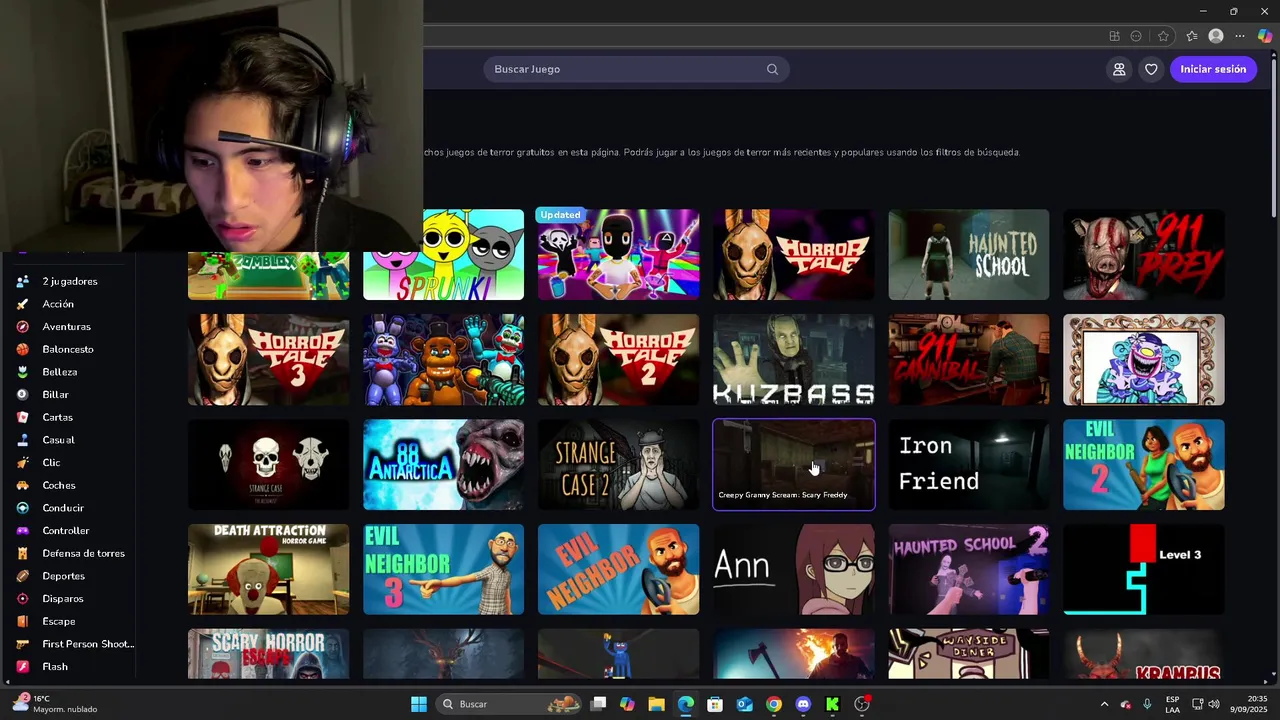The image size is (1280, 720).
Task: Click the Clic category icon
Action: 22,463
